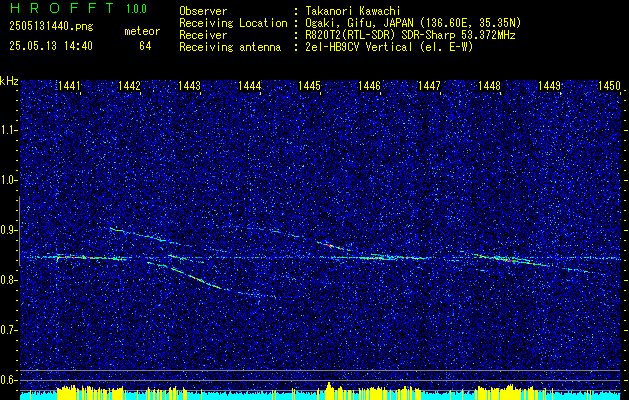This screenshot has width=629, height=400.
Task: Click the Receiving Location label
Action: (233, 23)
